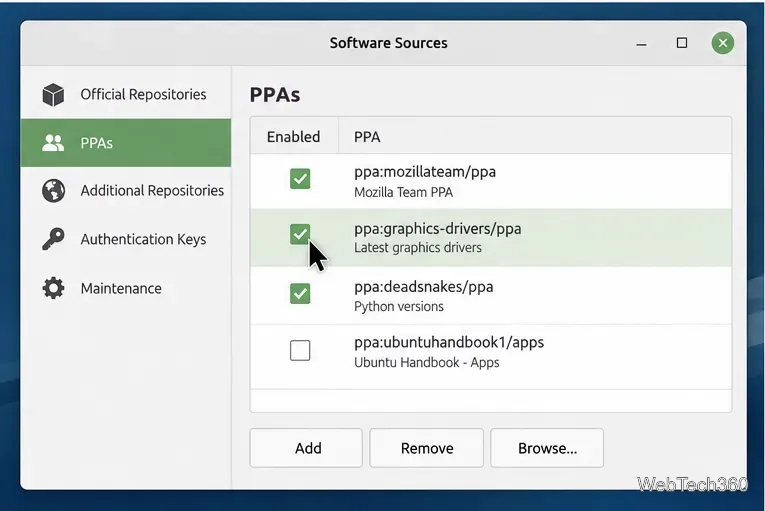The width and height of the screenshot is (765, 511).
Task: Select the PPAs sidebar label
Action: (97, 143)
